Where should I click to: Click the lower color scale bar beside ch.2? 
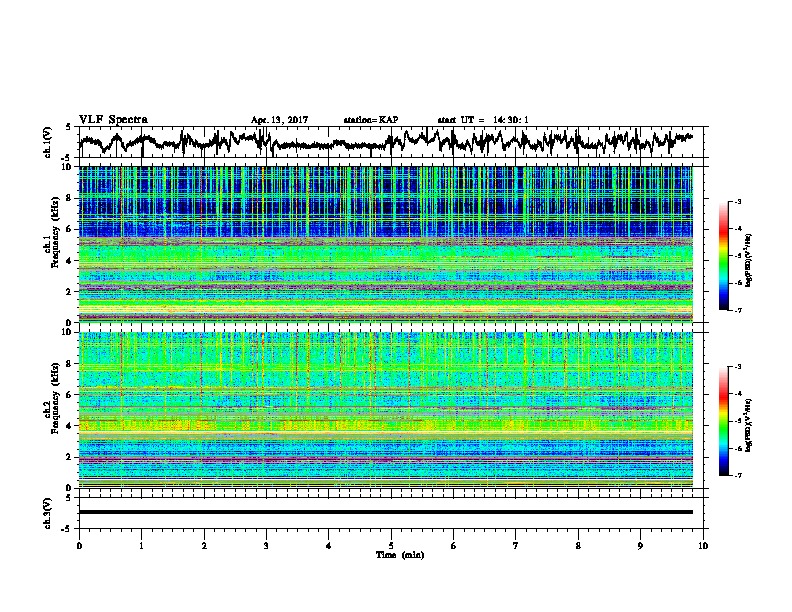pyautogui.click(x=723, y=421)
